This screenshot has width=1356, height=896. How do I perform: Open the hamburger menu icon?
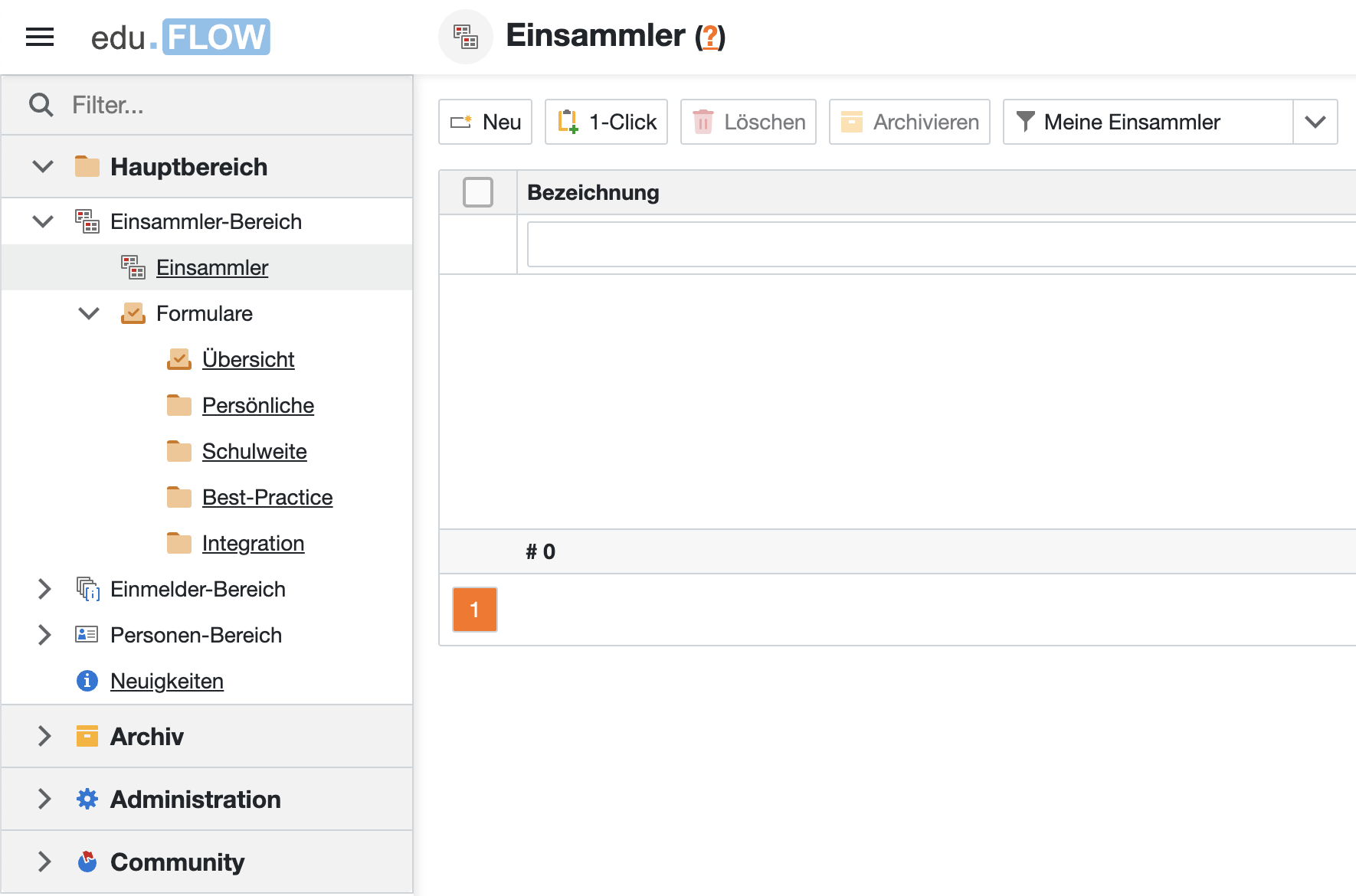(x=40, y=37)
